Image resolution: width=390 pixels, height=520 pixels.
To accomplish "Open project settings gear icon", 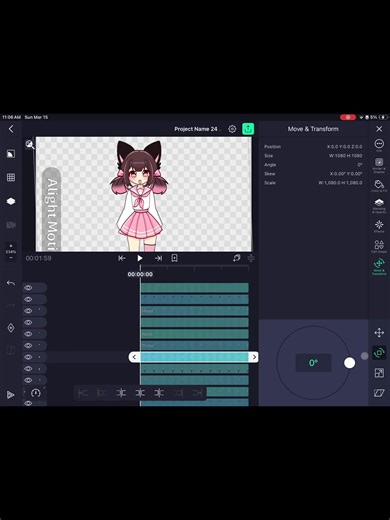I will [232, 129].
